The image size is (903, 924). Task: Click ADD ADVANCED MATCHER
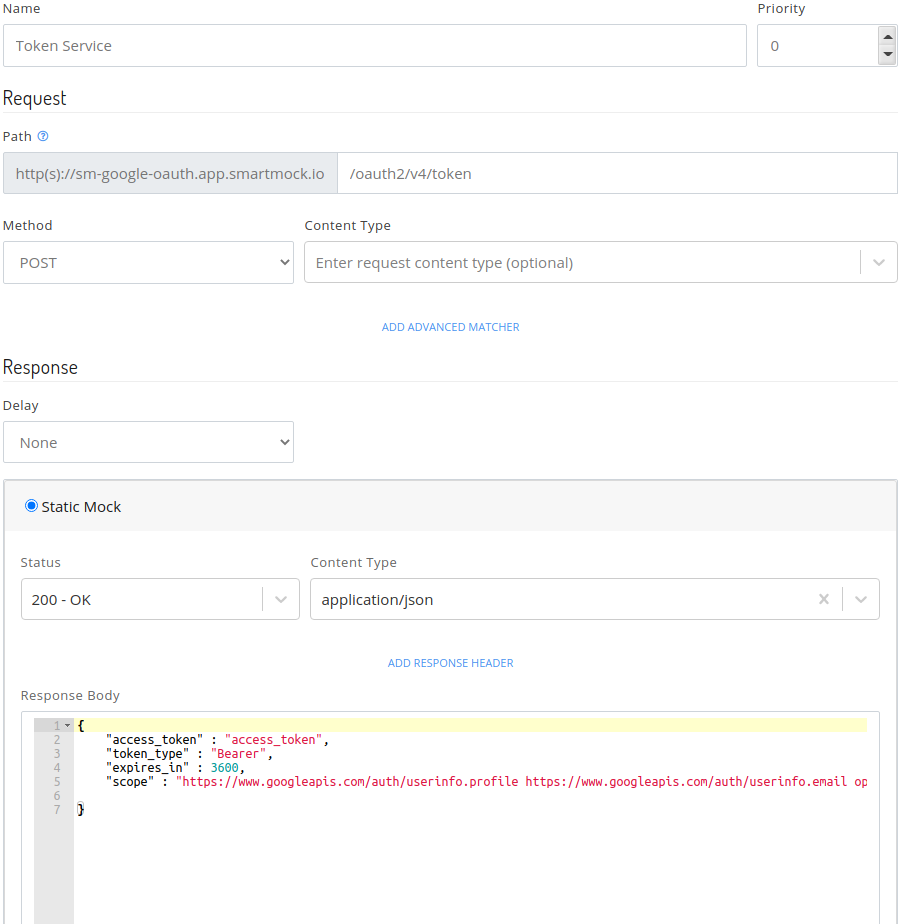450,326
